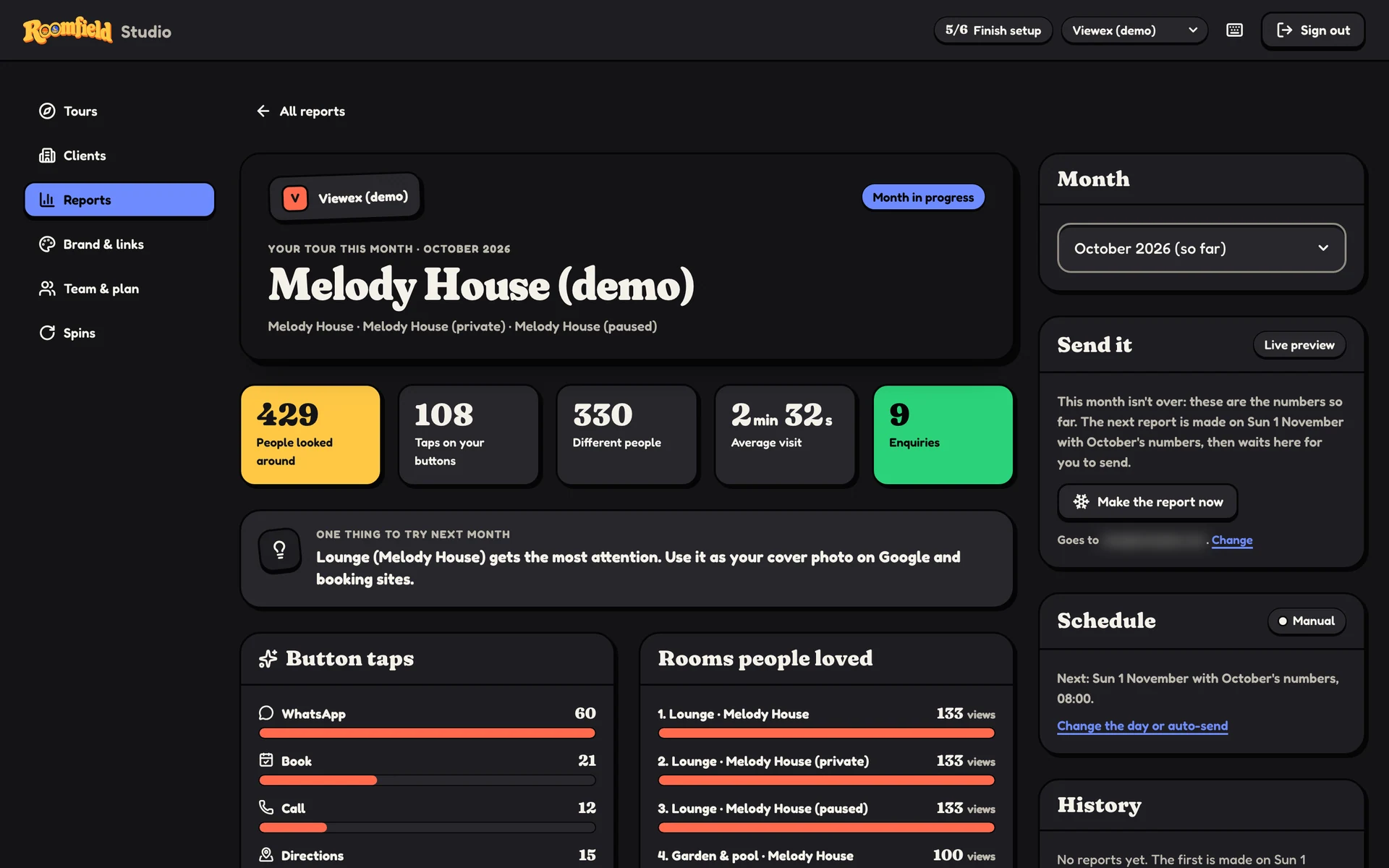Click the 429 People looked around card
This screenshot has height=868, width=1389.
point(310,435)
